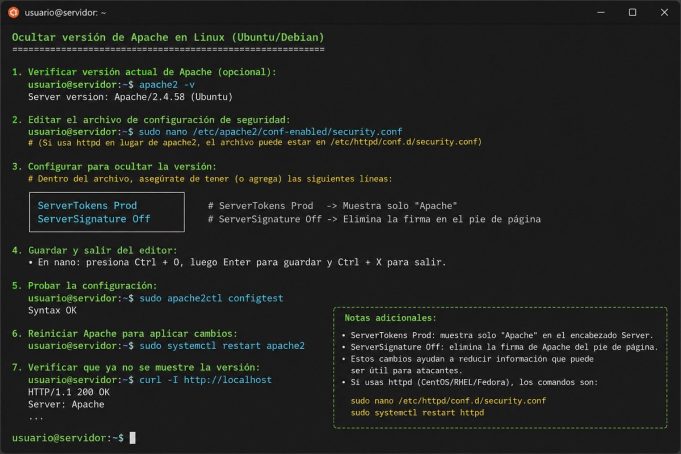
Task: Click the 'sudo systemctl restart apache2' command
Action: (221, 345)
